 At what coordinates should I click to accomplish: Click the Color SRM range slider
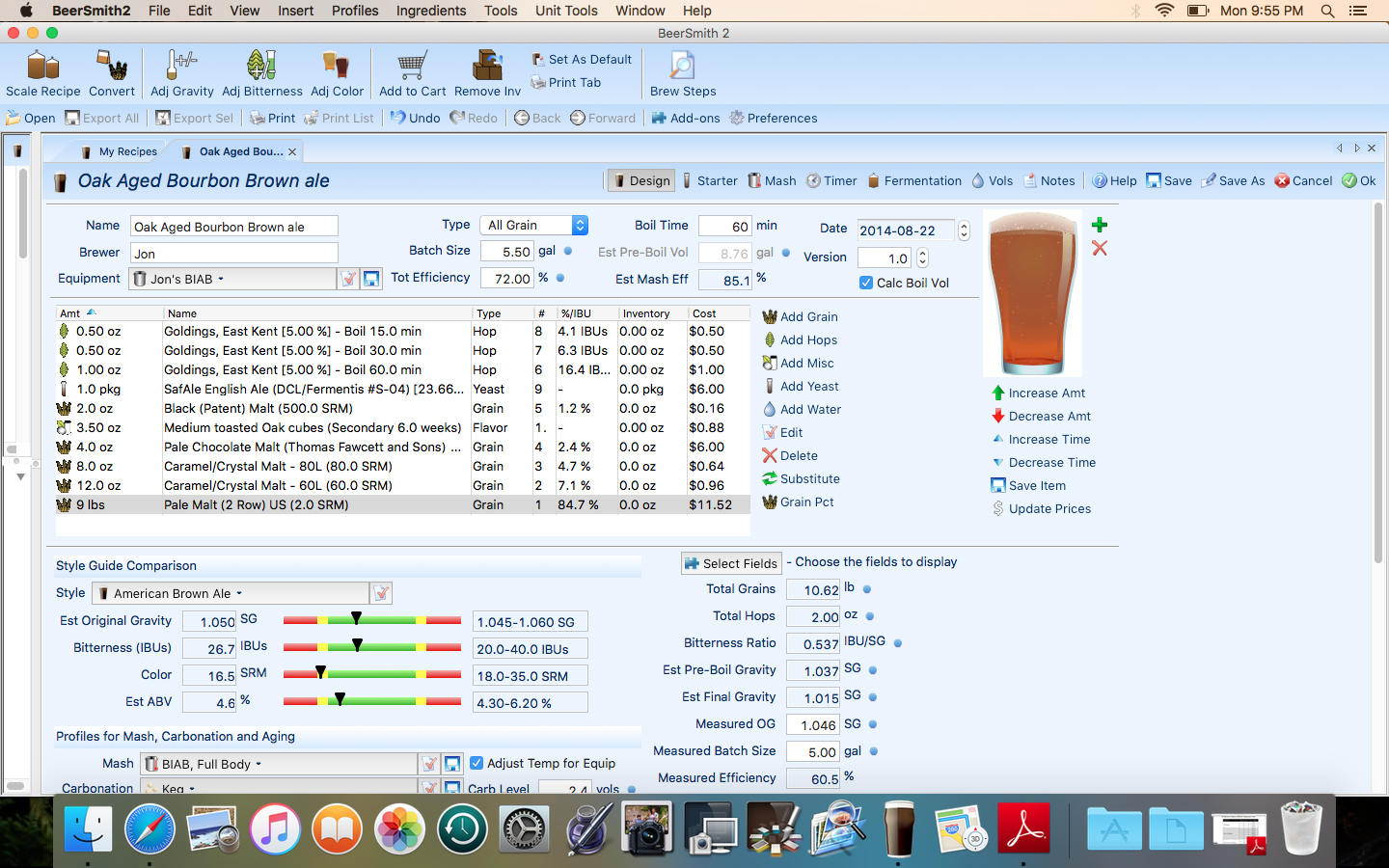click(x=372, y=674)
